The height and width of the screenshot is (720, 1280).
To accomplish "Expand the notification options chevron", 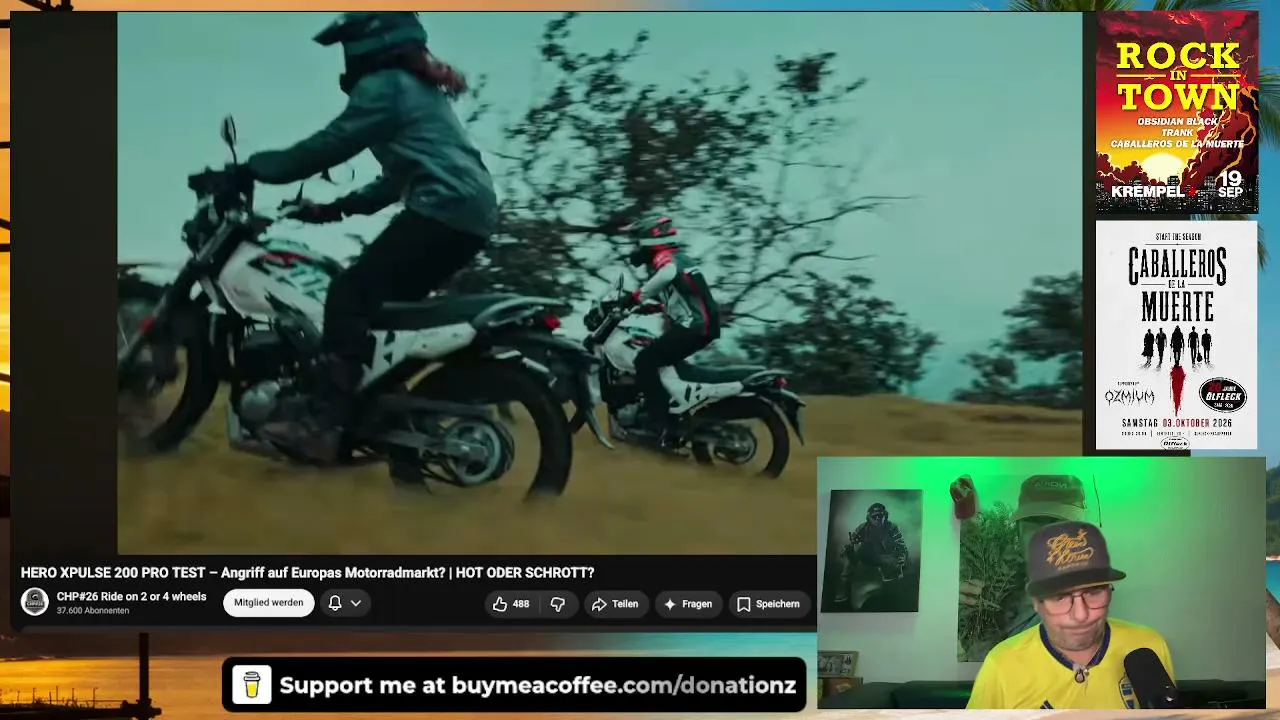I will coord(355,603).
